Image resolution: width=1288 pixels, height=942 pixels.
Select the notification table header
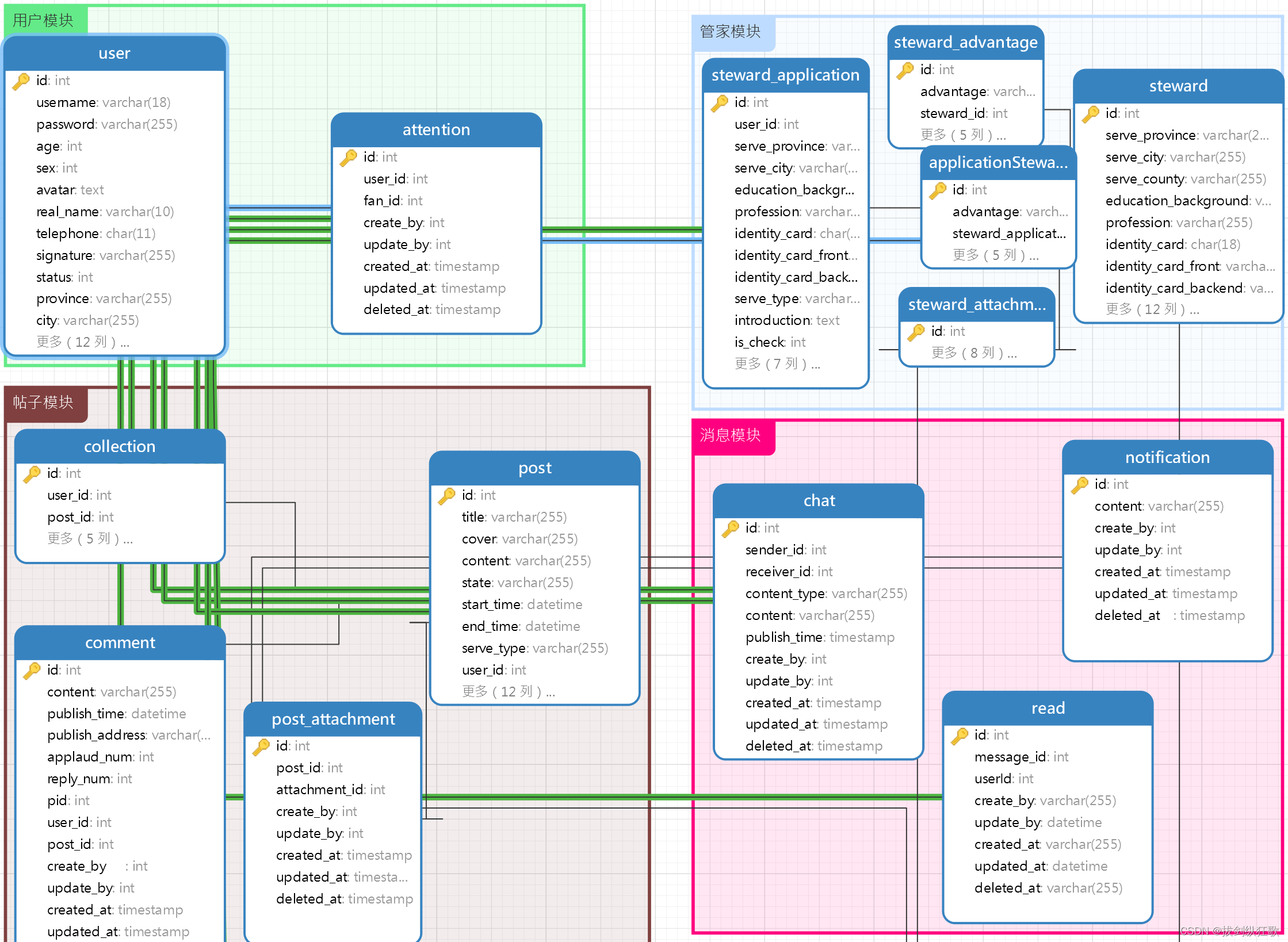(x=1167, y=458)
